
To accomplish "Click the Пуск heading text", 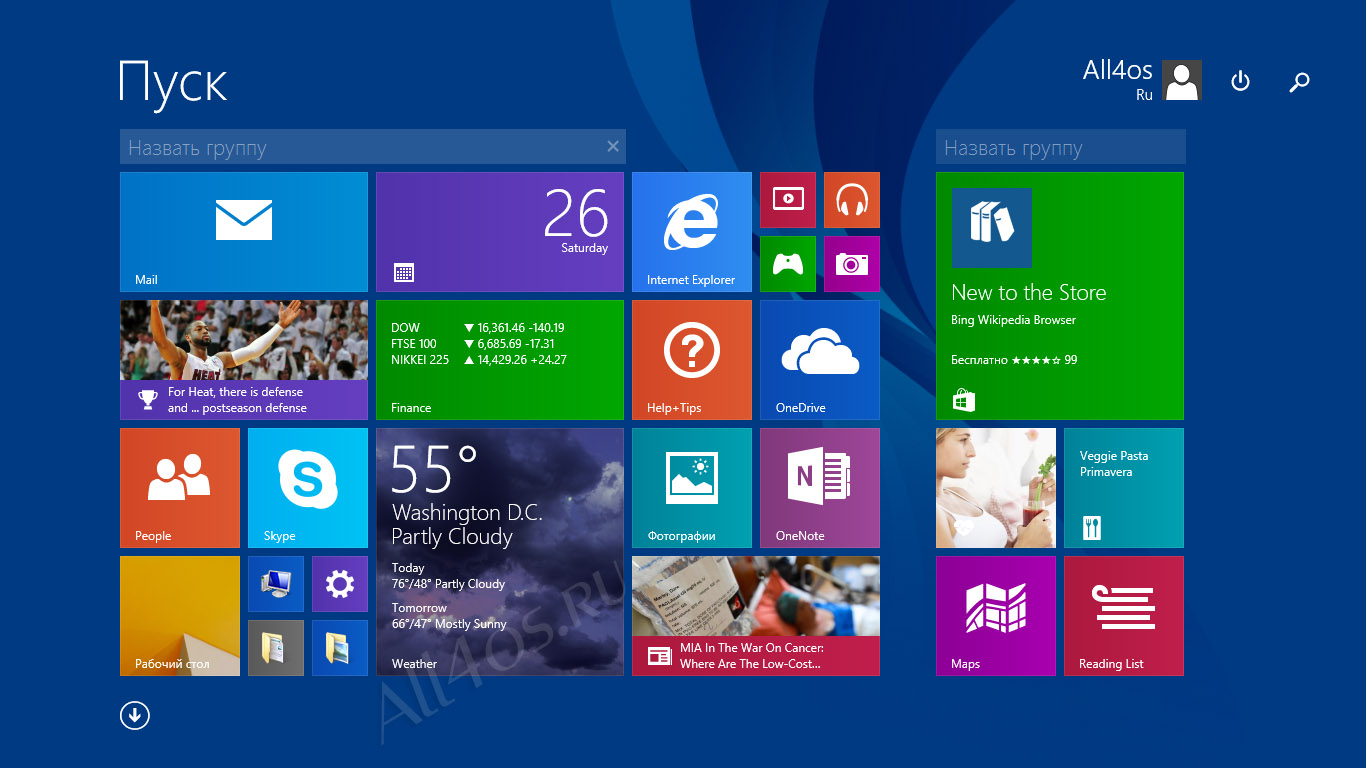I will (x=173, y=84).
